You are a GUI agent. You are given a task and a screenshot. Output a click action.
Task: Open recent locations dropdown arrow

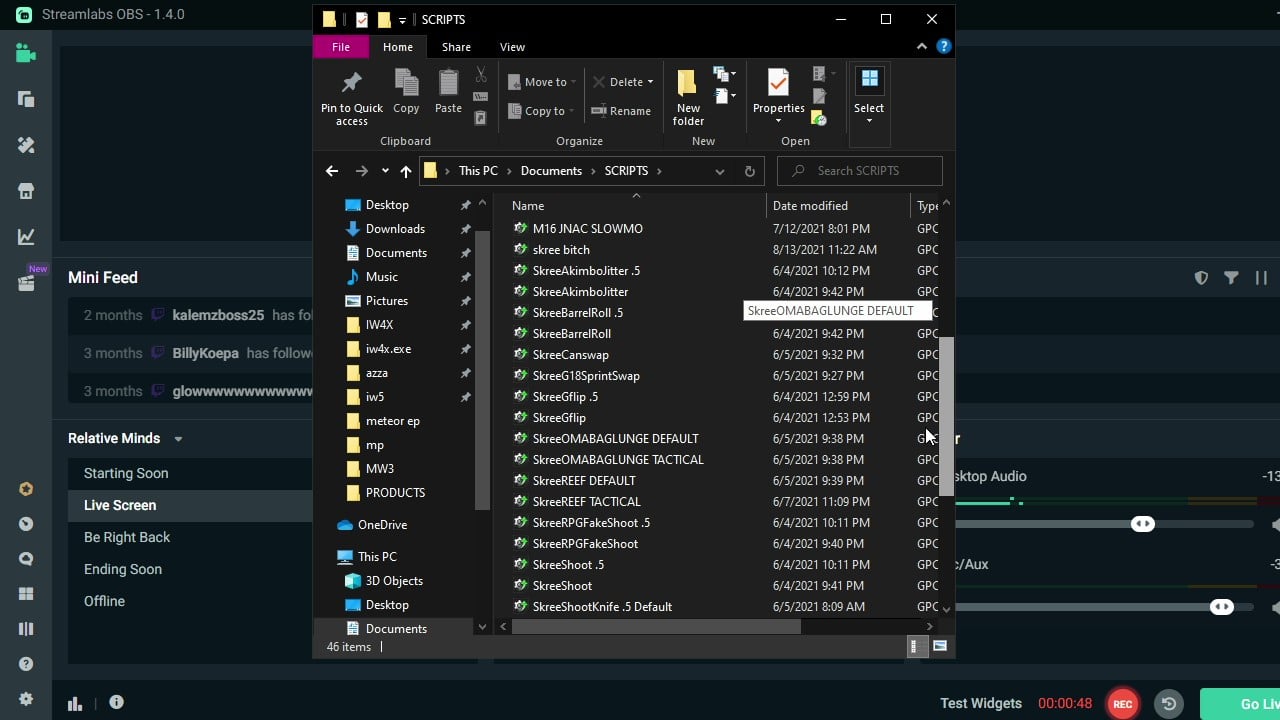385,171
